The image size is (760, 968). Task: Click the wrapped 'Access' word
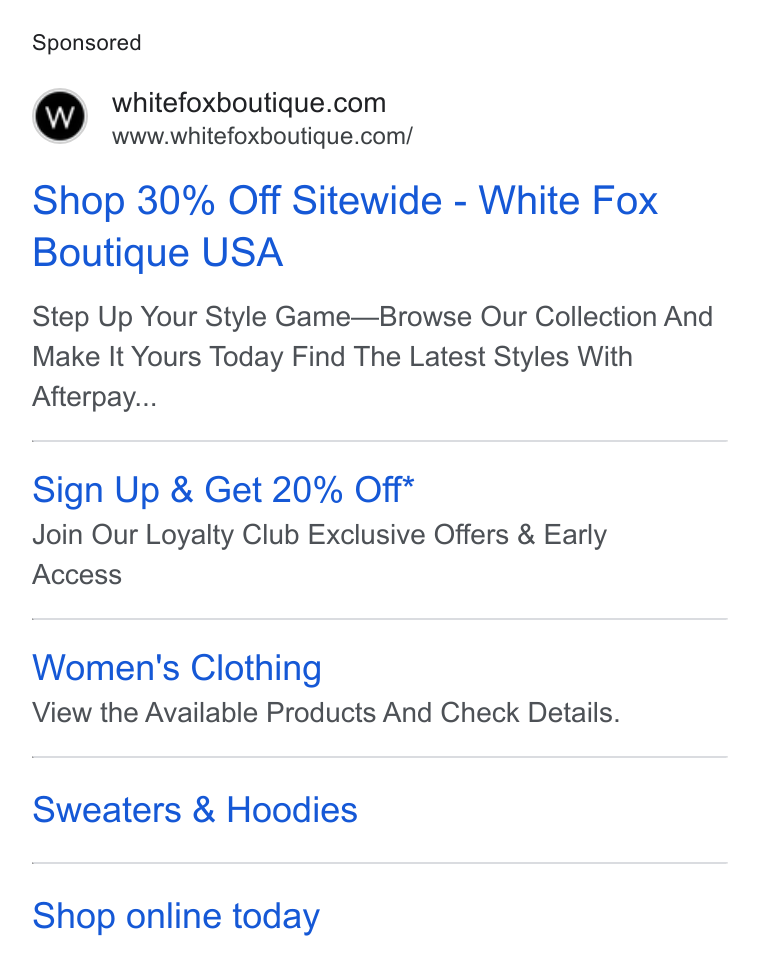(77, 575)
